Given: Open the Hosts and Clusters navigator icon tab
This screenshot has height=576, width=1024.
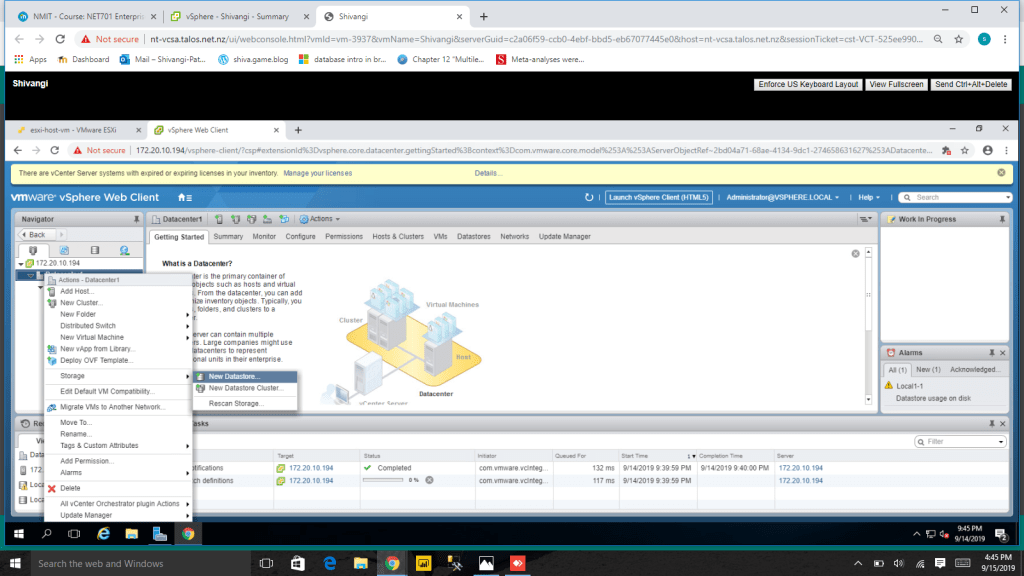Looking at the screenshot, I should click(x=33, y=250).
